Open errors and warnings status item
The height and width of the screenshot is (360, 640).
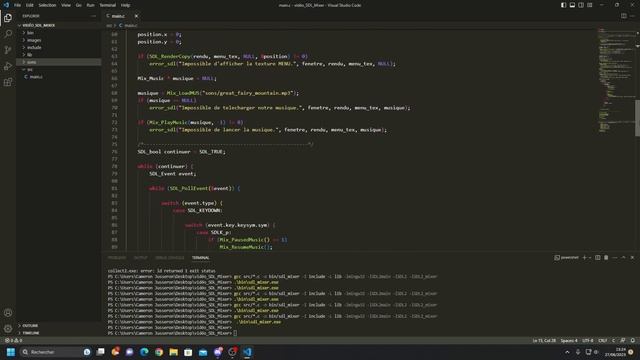(13, 340)
